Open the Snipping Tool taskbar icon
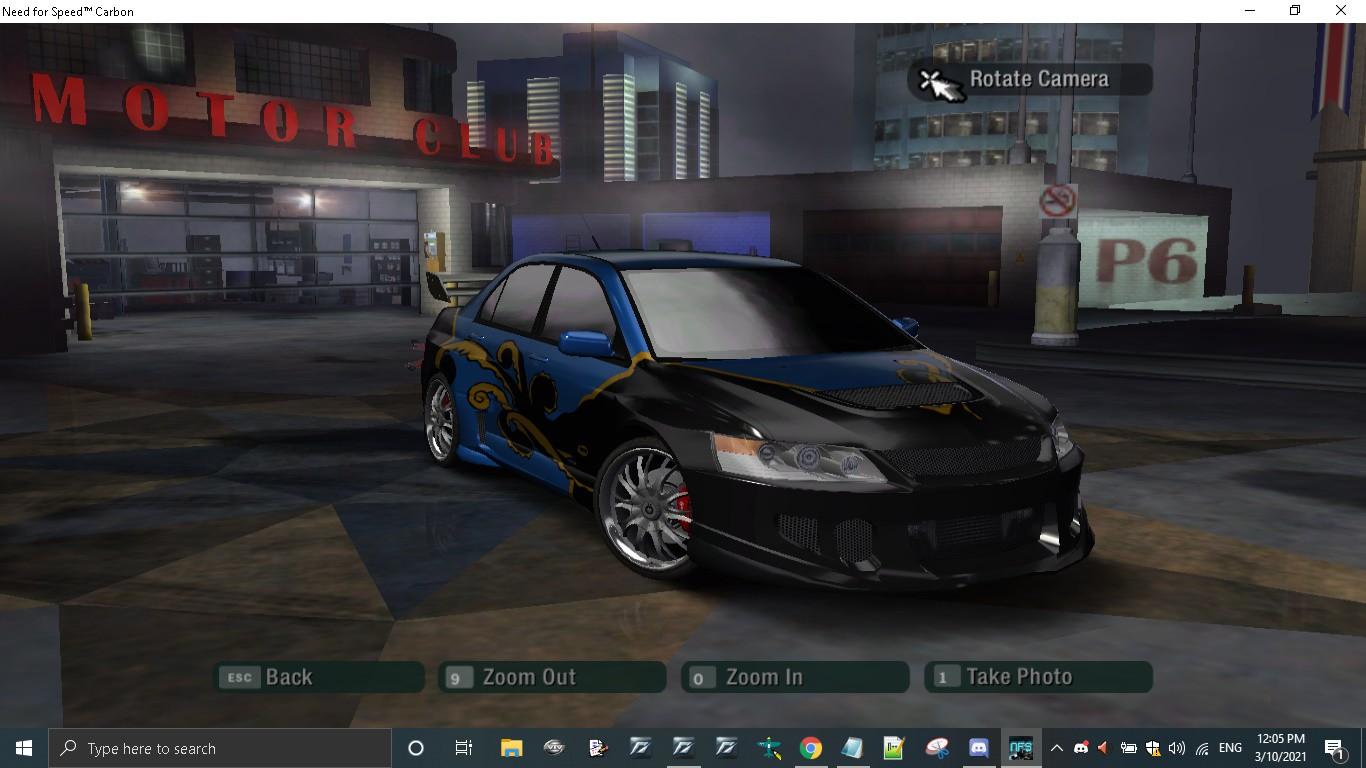1366x768 pixels. click(x=937, y=748)
